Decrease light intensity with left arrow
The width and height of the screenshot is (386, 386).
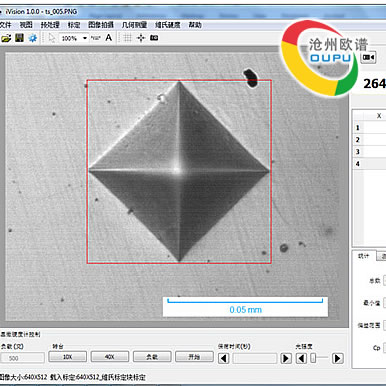pyautogui.click(x=301, y=358)
